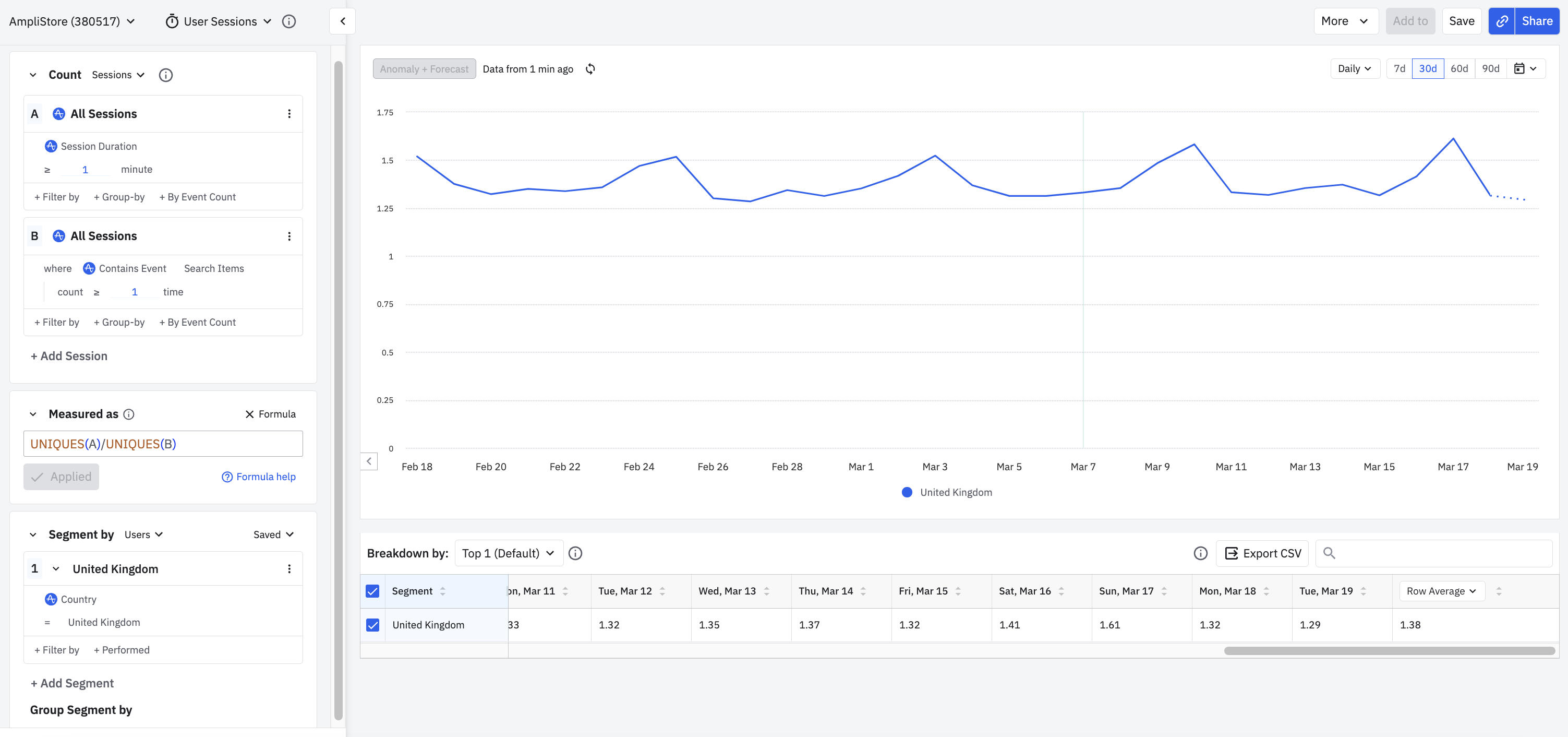Viewport: 1568px width, 737px height.
Task: Open the Formula help link
Action: click(x=259, y=477)
